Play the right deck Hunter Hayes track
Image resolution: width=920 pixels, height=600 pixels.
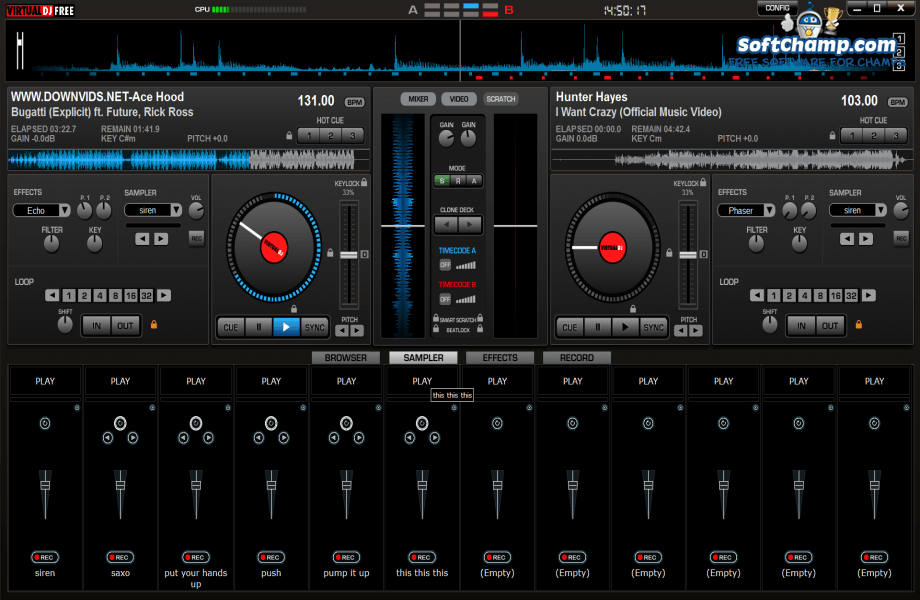pos(625,327)
